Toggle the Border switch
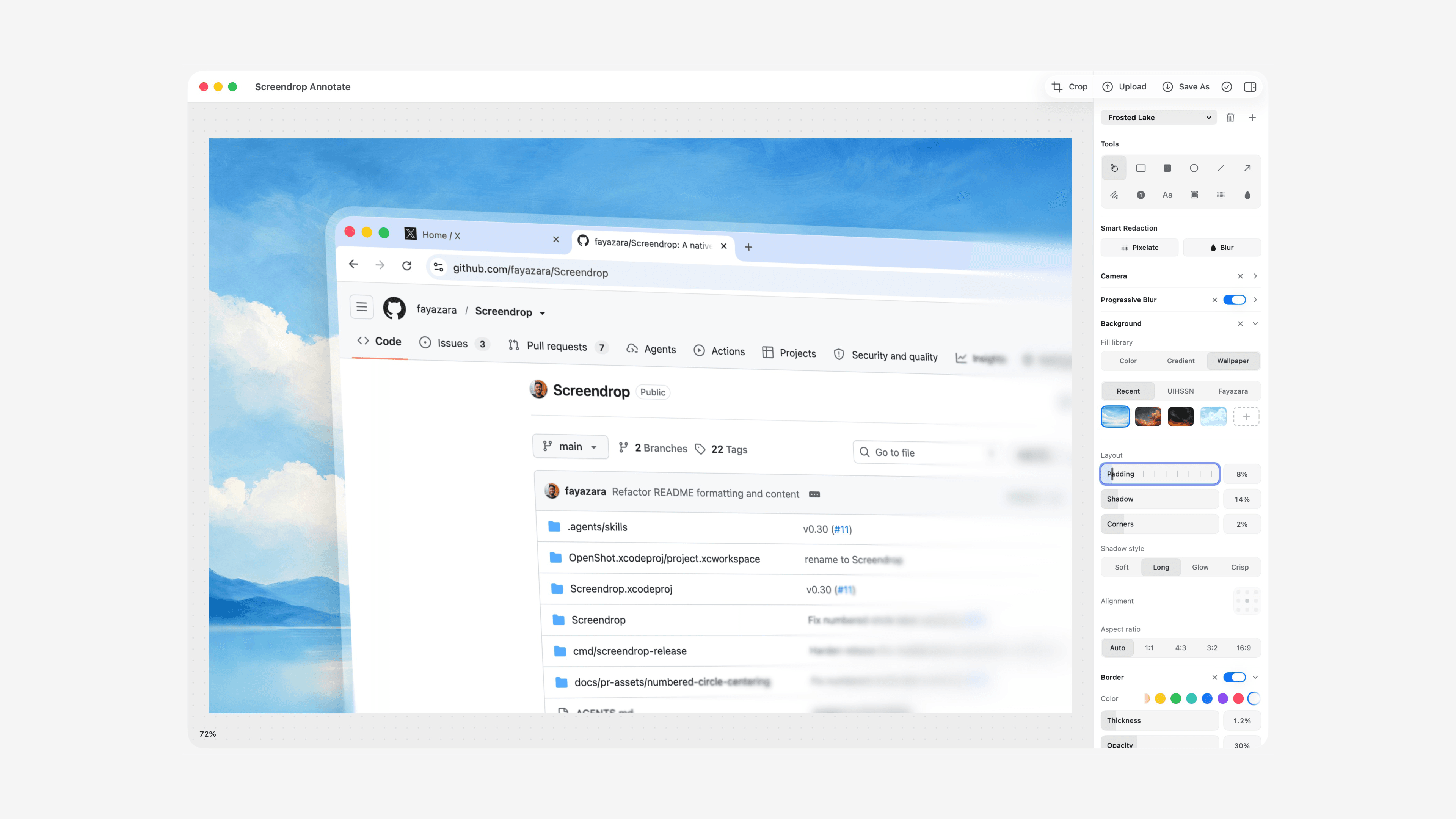Viewport: 1456px width, 819px height. click(x=1235, y=677)
